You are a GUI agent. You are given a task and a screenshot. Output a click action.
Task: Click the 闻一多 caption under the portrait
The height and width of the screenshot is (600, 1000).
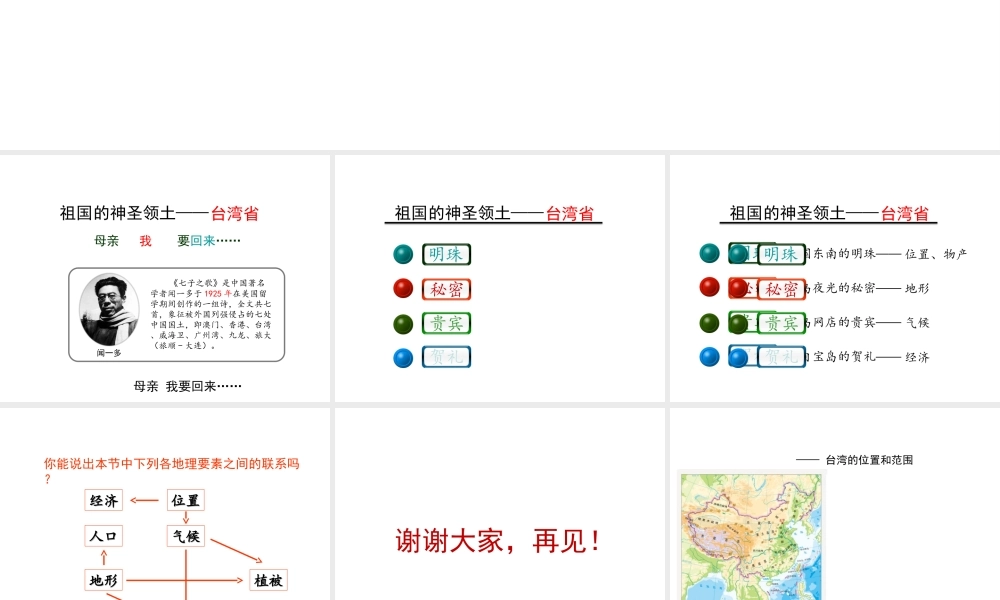point(109,353)
